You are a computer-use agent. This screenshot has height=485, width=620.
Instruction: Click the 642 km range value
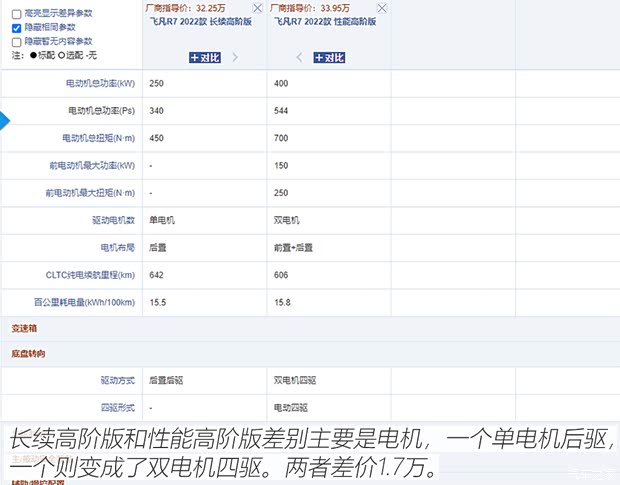(x=157, y=275)
